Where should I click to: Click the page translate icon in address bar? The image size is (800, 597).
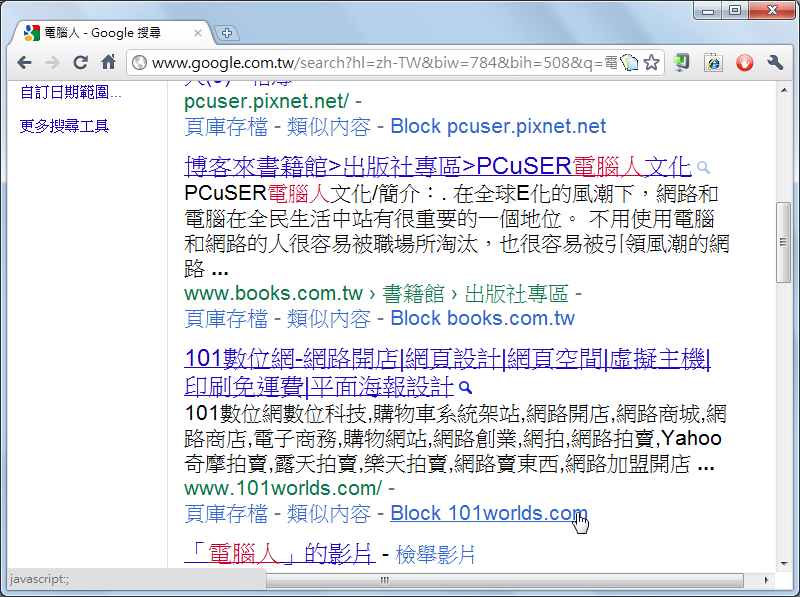point(629,63)
